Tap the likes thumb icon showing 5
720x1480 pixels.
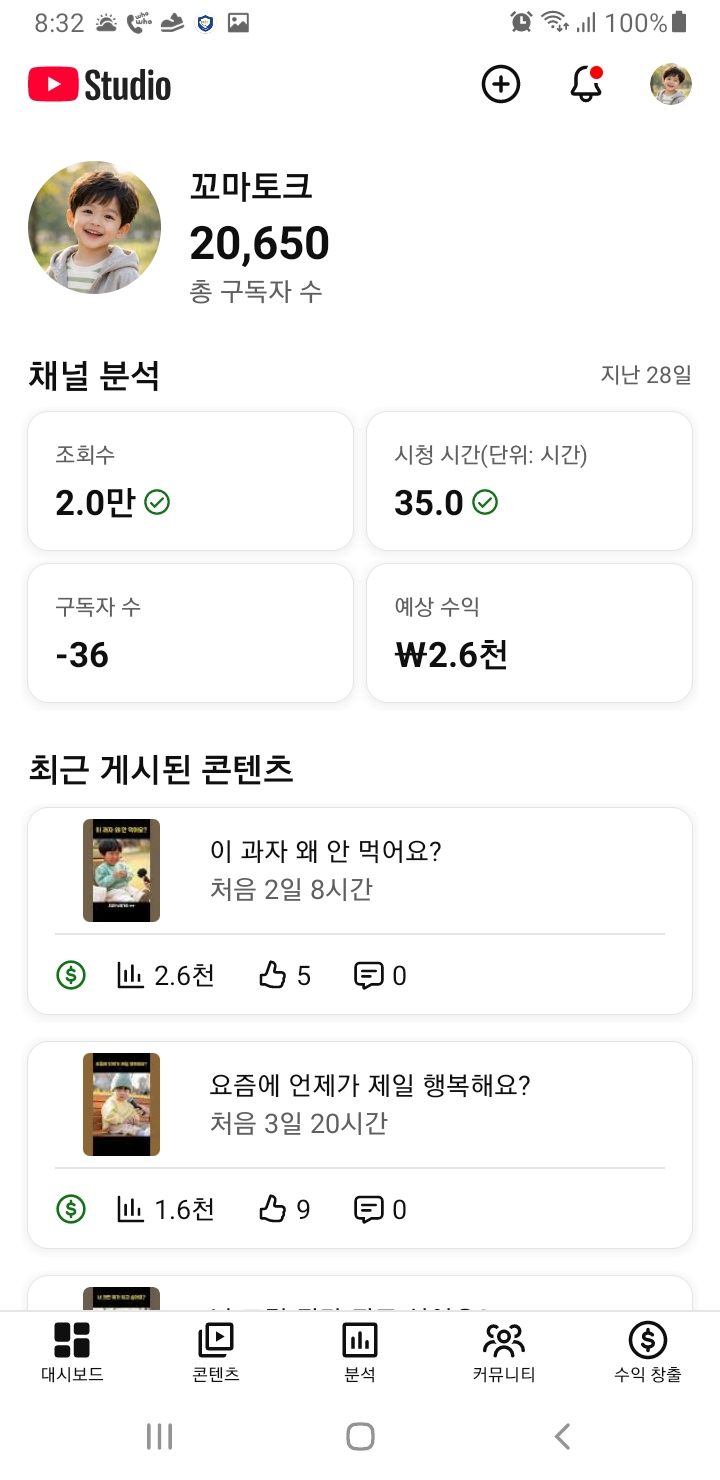(273, 975)
